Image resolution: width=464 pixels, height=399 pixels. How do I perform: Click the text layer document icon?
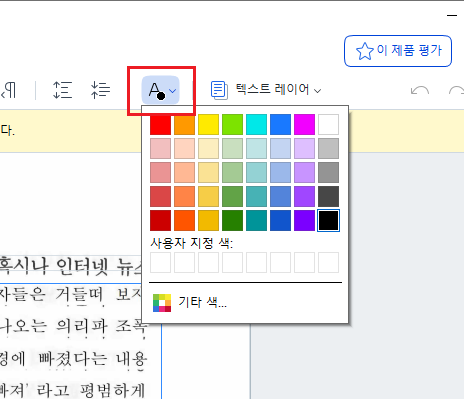[219, 90]
